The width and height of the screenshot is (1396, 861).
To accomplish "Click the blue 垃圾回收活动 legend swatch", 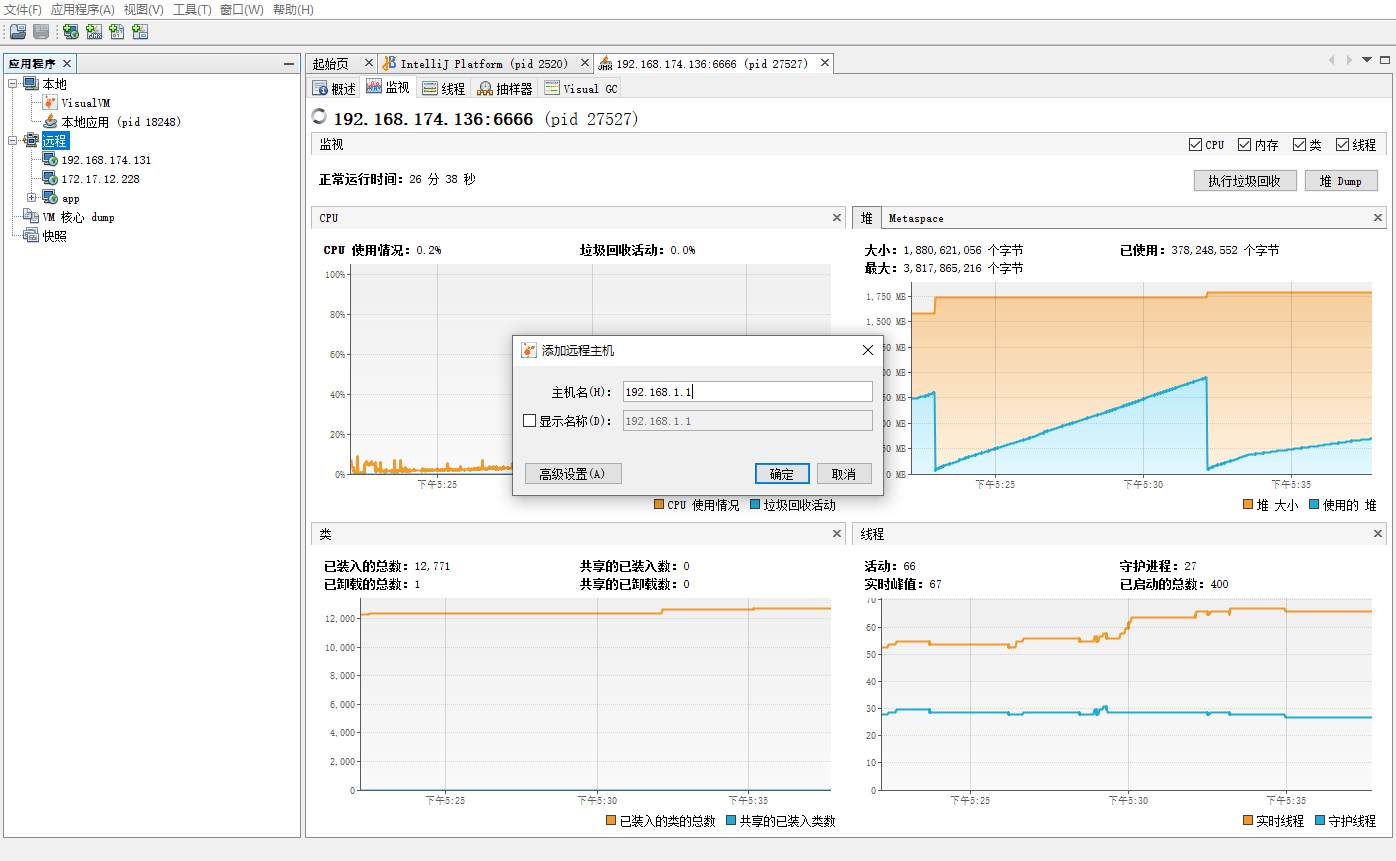I will [x=755, y=505].
